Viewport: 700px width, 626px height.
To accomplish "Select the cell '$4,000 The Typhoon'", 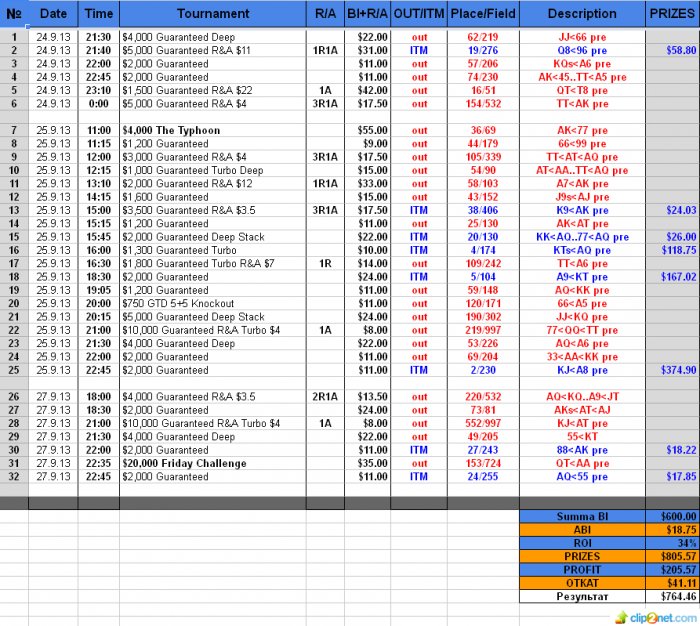I will point(213,130).
